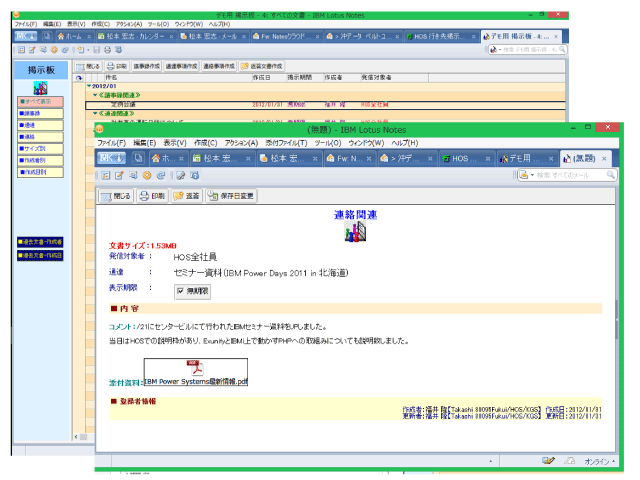This screenshot has width=640, height=480.
Task: Click the bulletin board graphic under 連絡関連 heading
Action: (x=355, y=231)
